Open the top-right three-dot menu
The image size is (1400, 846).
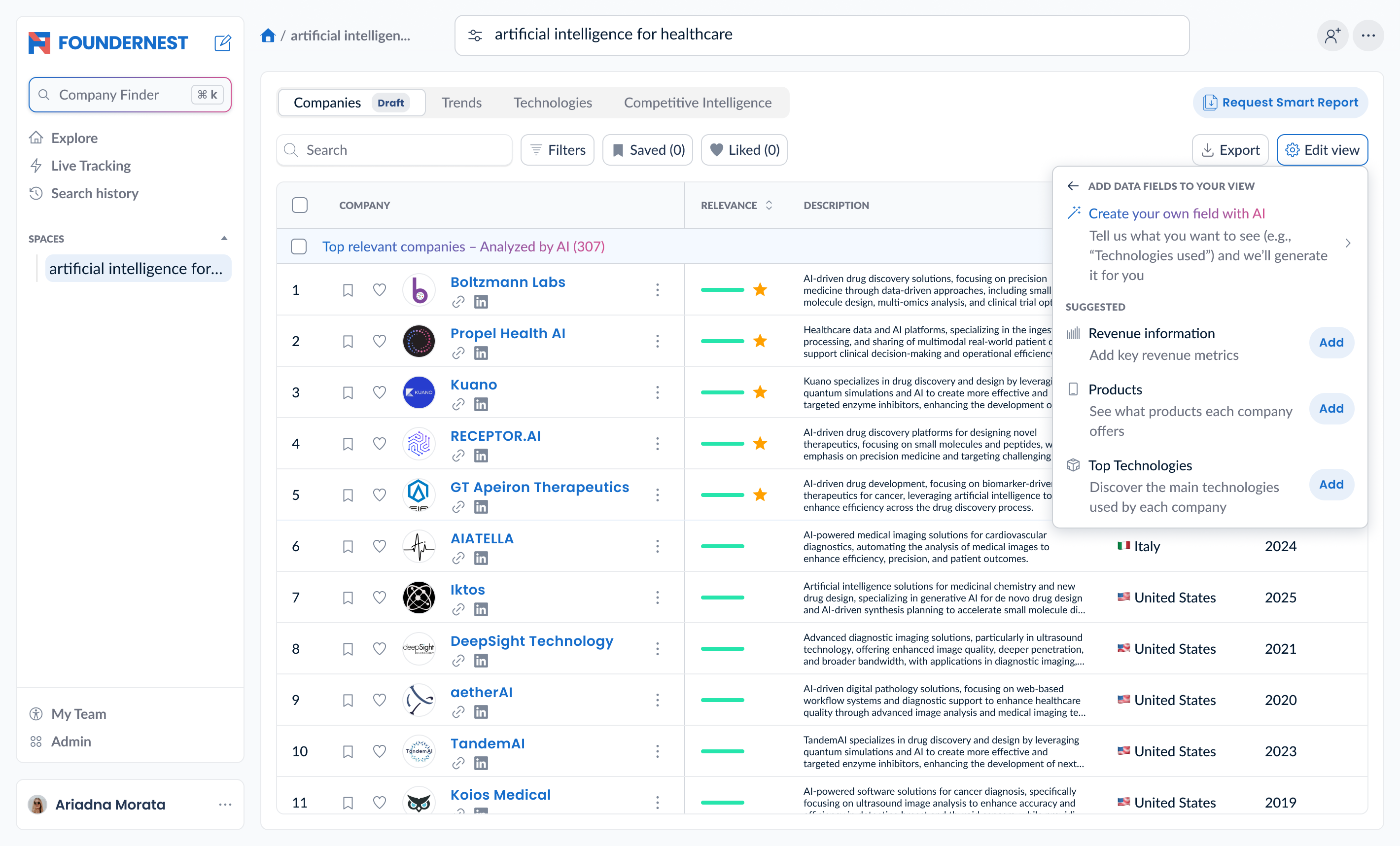point(1368,36)
